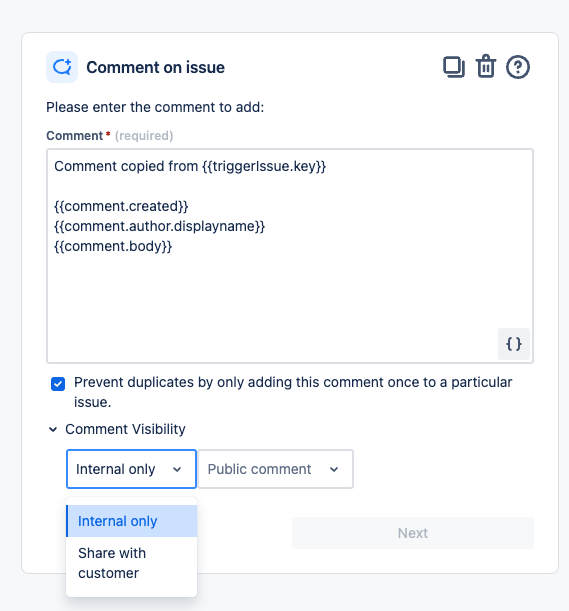Uncheck the Prevent duplicates checkbox
Image resolution: width=569 pixels, height=611 pixels.
coord(58,384)
